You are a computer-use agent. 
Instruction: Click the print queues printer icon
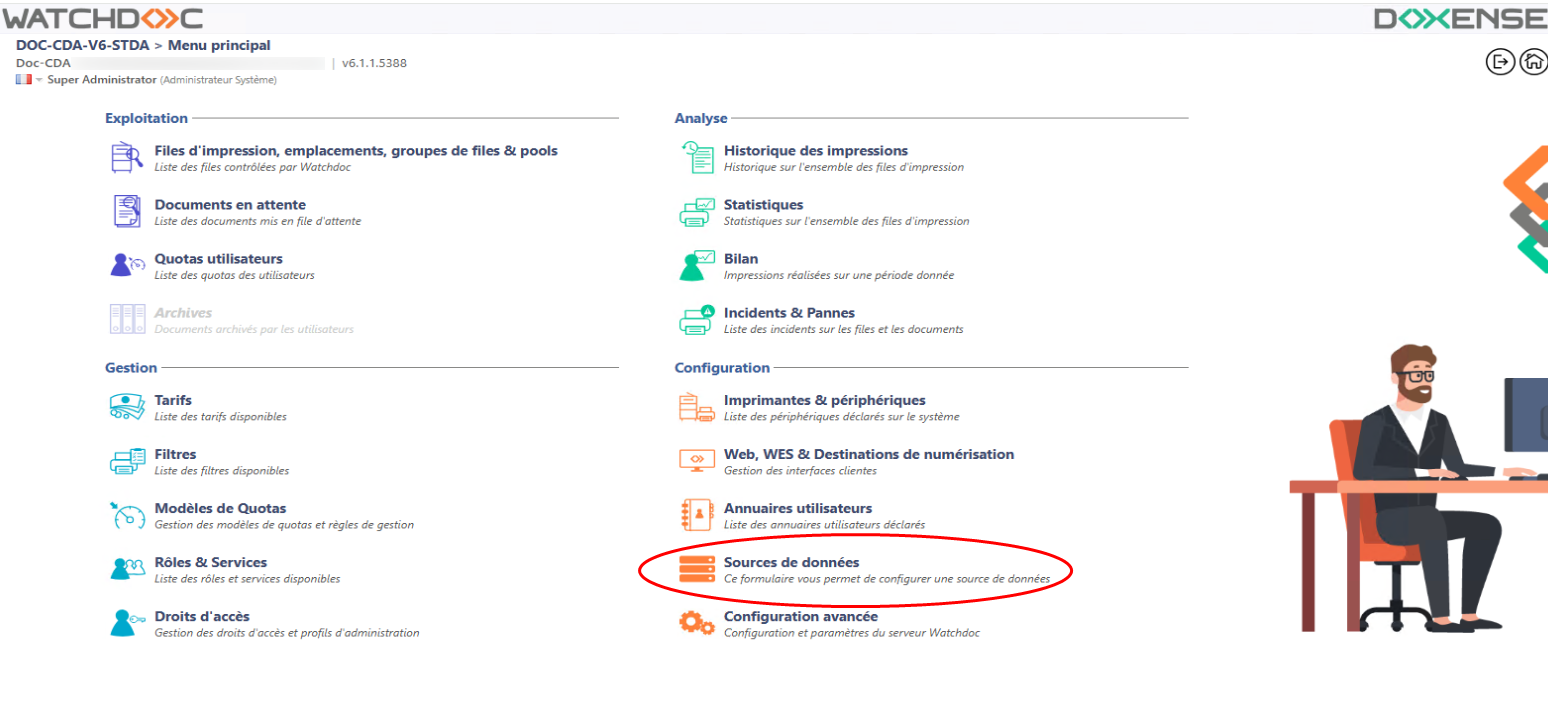tap(127, 158)
